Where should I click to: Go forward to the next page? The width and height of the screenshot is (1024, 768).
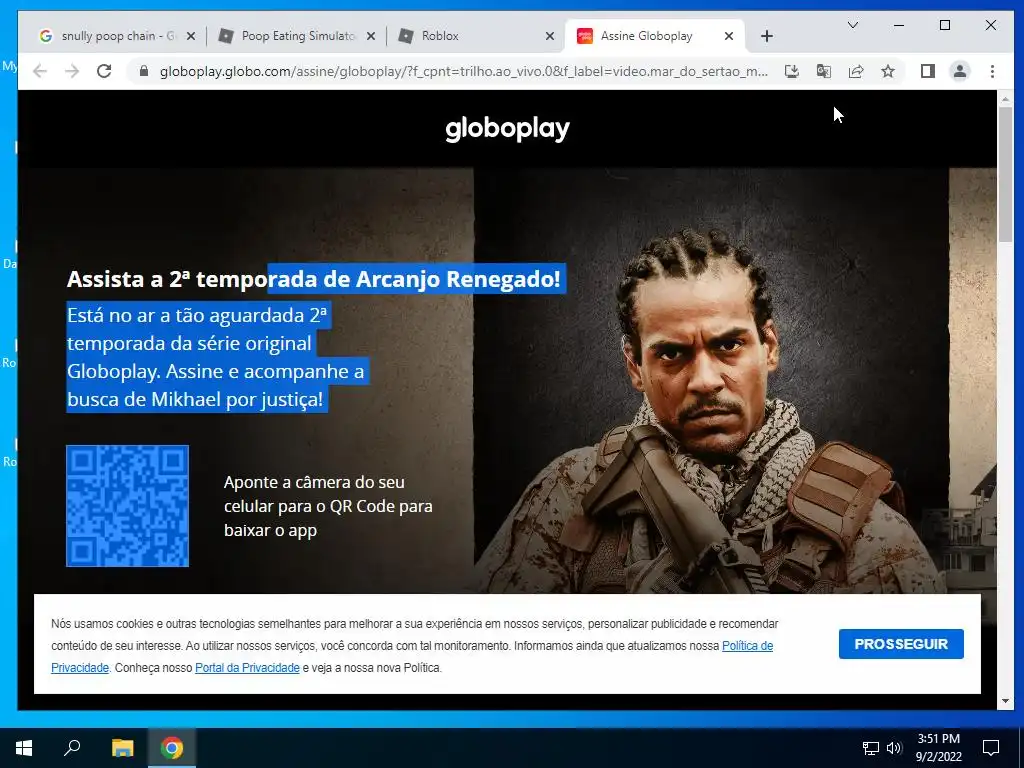tap(72, 71)
